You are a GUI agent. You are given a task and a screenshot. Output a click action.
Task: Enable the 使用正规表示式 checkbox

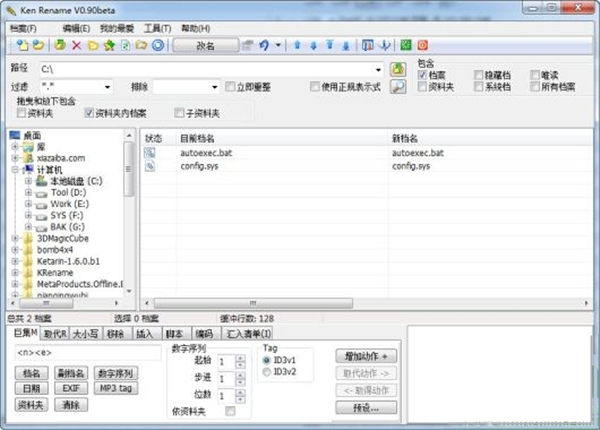coord(315,87)
